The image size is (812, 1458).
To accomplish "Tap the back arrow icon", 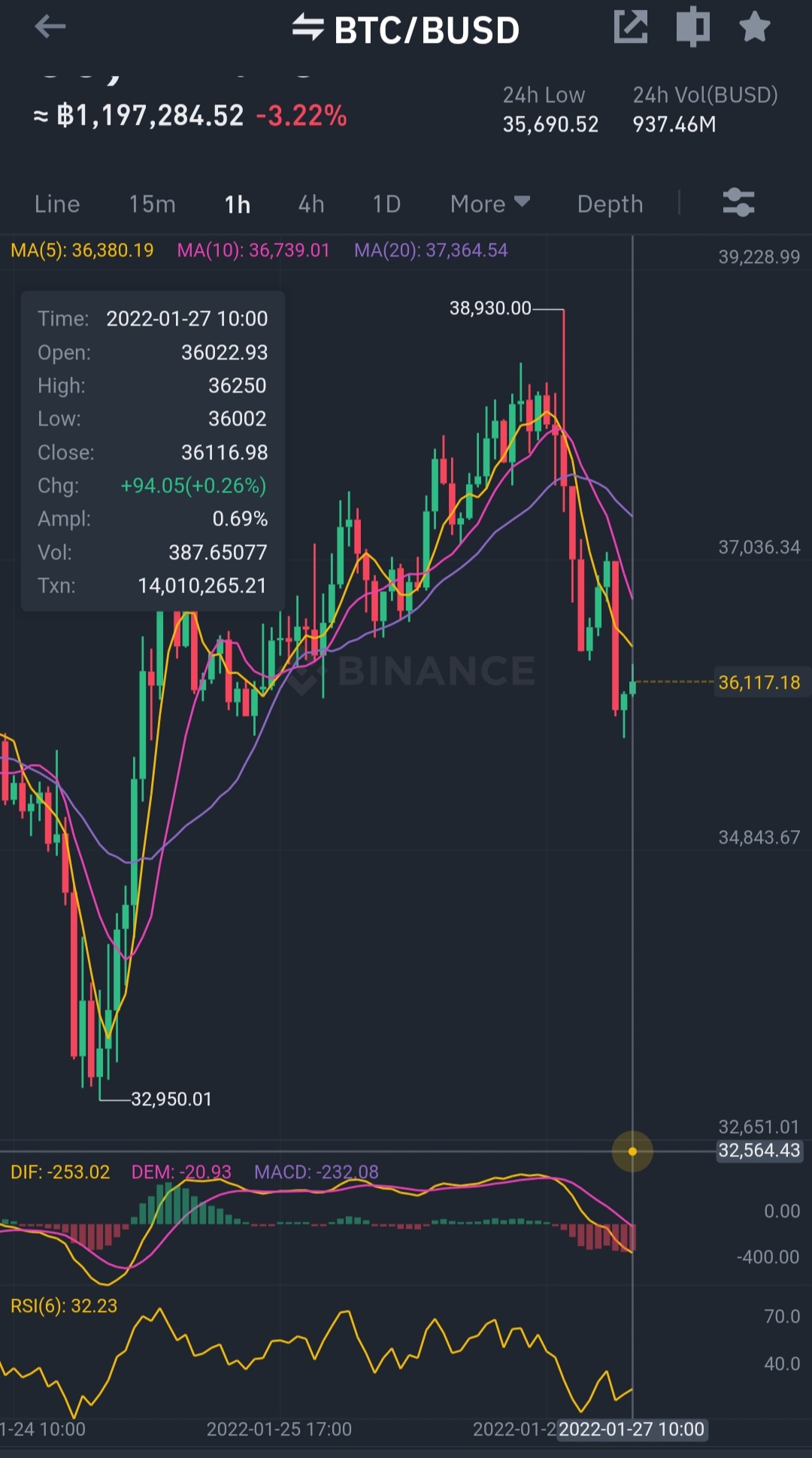I will click(x=50, y=28).
